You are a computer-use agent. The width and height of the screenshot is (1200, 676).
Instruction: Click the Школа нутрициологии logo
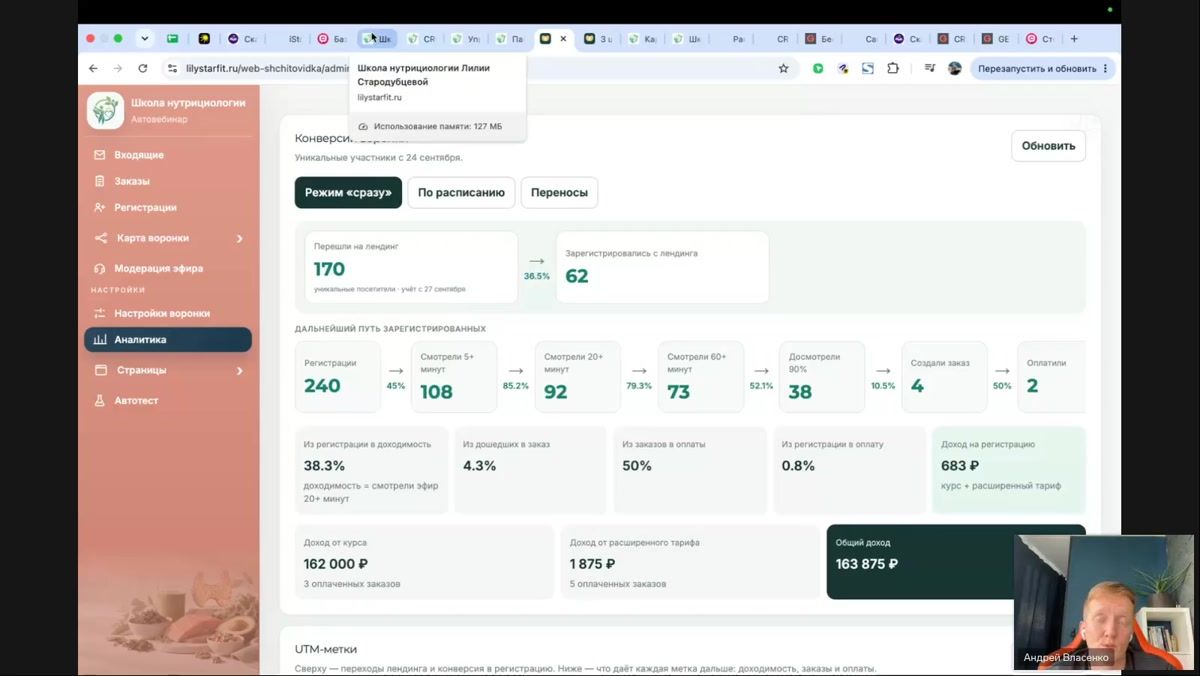105,110
